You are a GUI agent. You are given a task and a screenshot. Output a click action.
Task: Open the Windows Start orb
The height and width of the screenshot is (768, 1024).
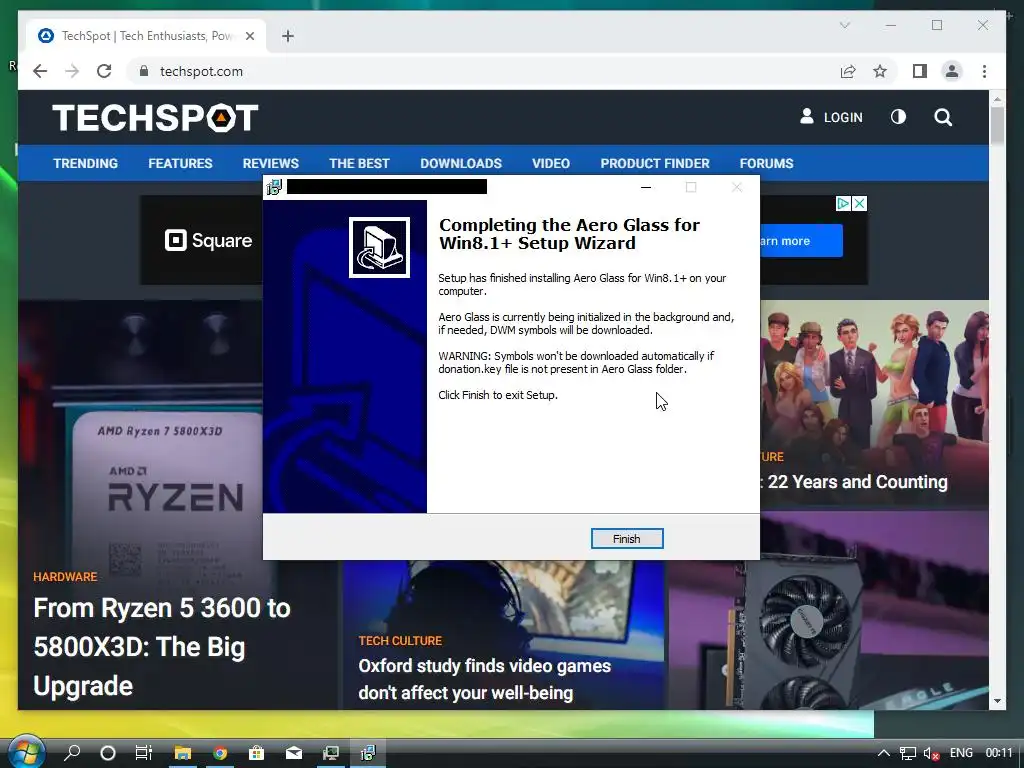(25, 752)
